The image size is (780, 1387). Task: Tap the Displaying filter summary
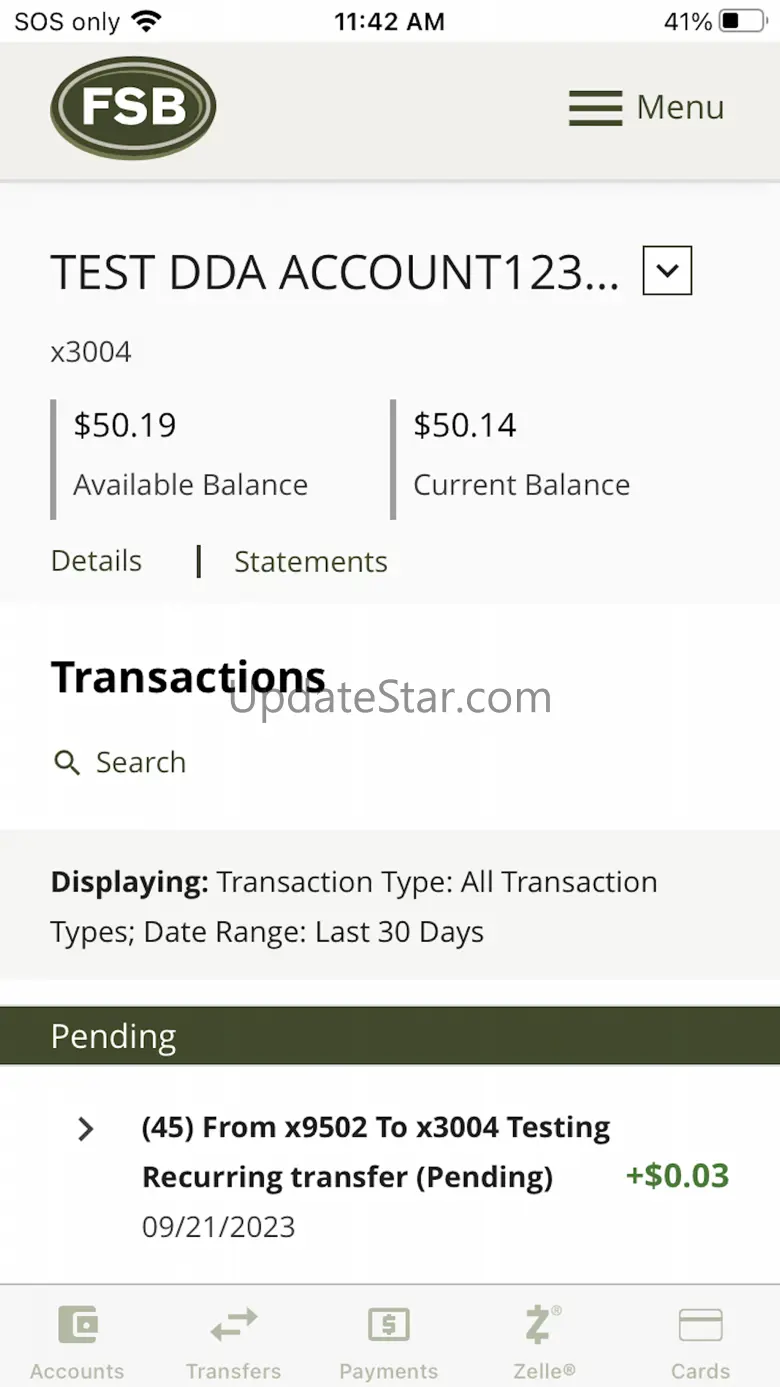[354, 907]
